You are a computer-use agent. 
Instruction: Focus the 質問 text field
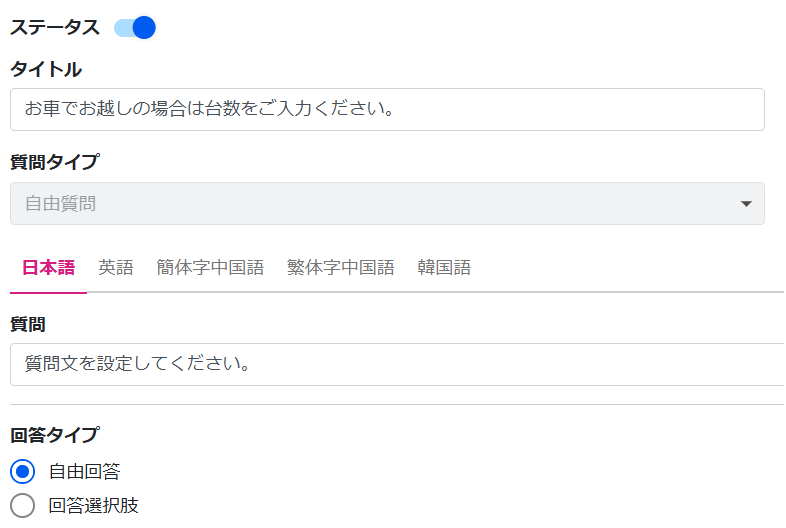tap(397, 365)
